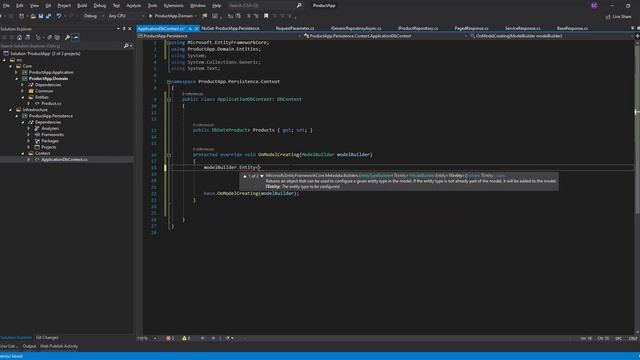Image resolution: width=640 pixels, height=360 pixels.
Task: Show next overload in signature help tooltip
Action: (262, 176)
